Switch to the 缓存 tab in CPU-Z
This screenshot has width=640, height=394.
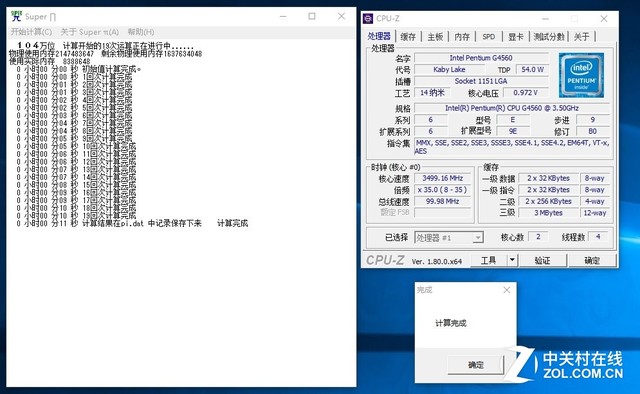(408, 37)
